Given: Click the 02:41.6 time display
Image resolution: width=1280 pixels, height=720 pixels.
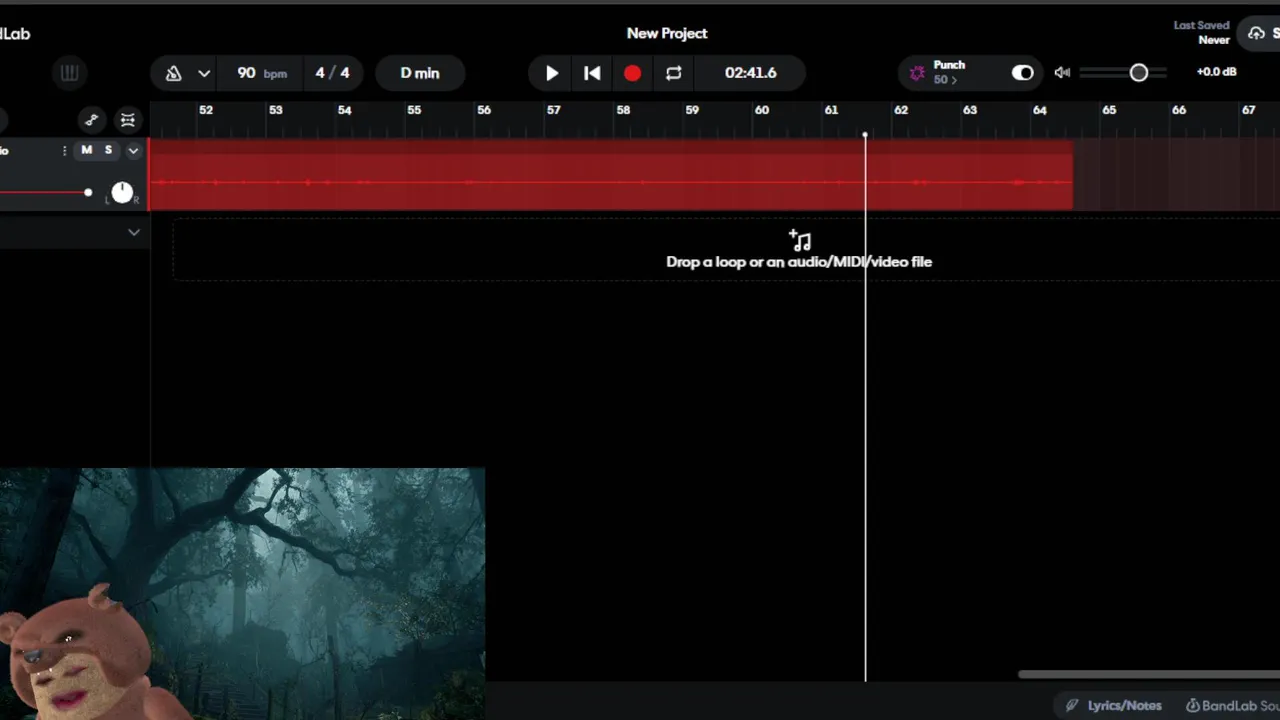Looking at the screenshot, I should click(x=751, y=73).
